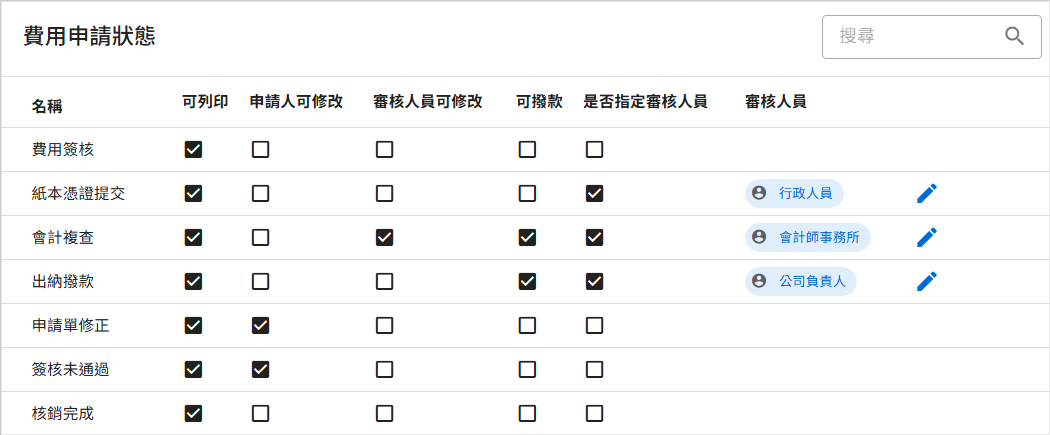Screen dimensions: 1050x435
Task: Check 可撥款 for 核銷完成
Action: click(x=528, y=414)
